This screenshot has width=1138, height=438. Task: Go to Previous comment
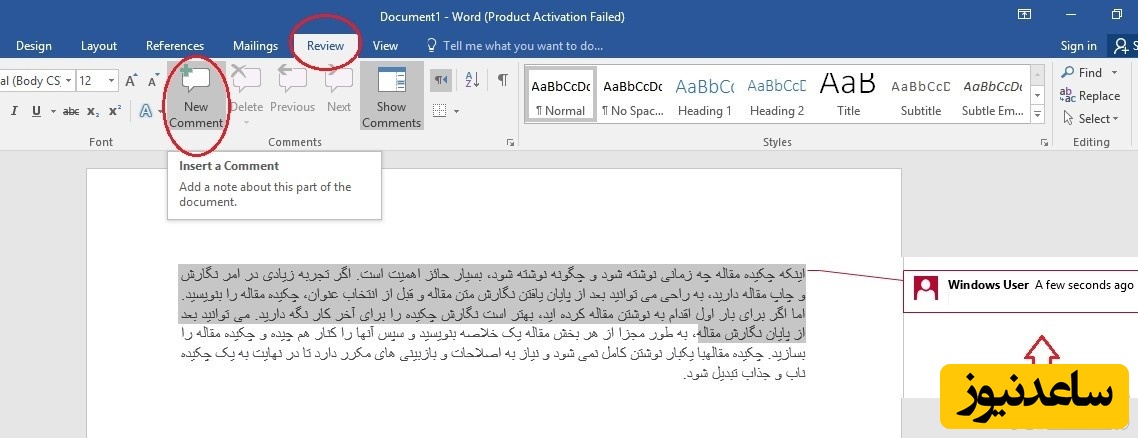coord(292,90)
